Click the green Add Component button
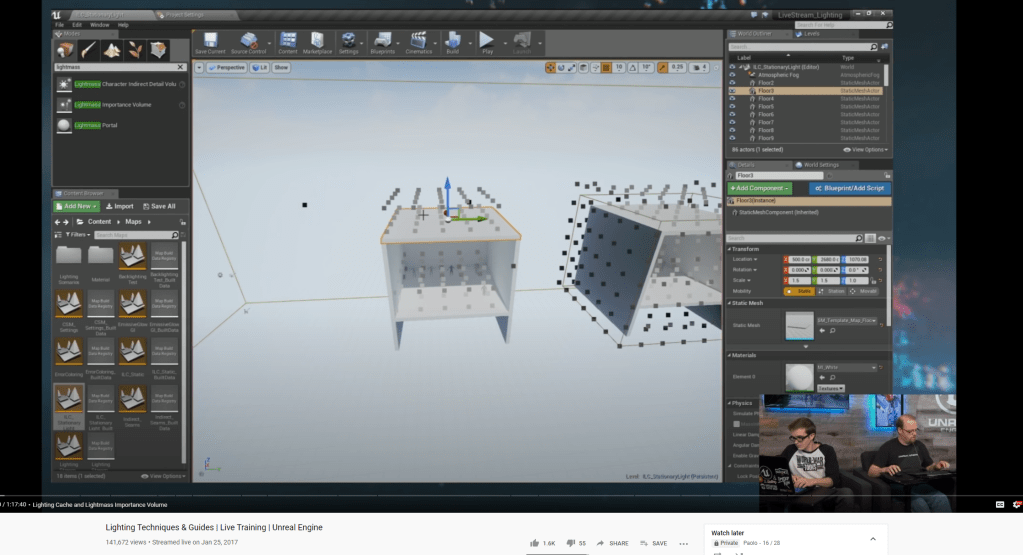 pos(762,188)
